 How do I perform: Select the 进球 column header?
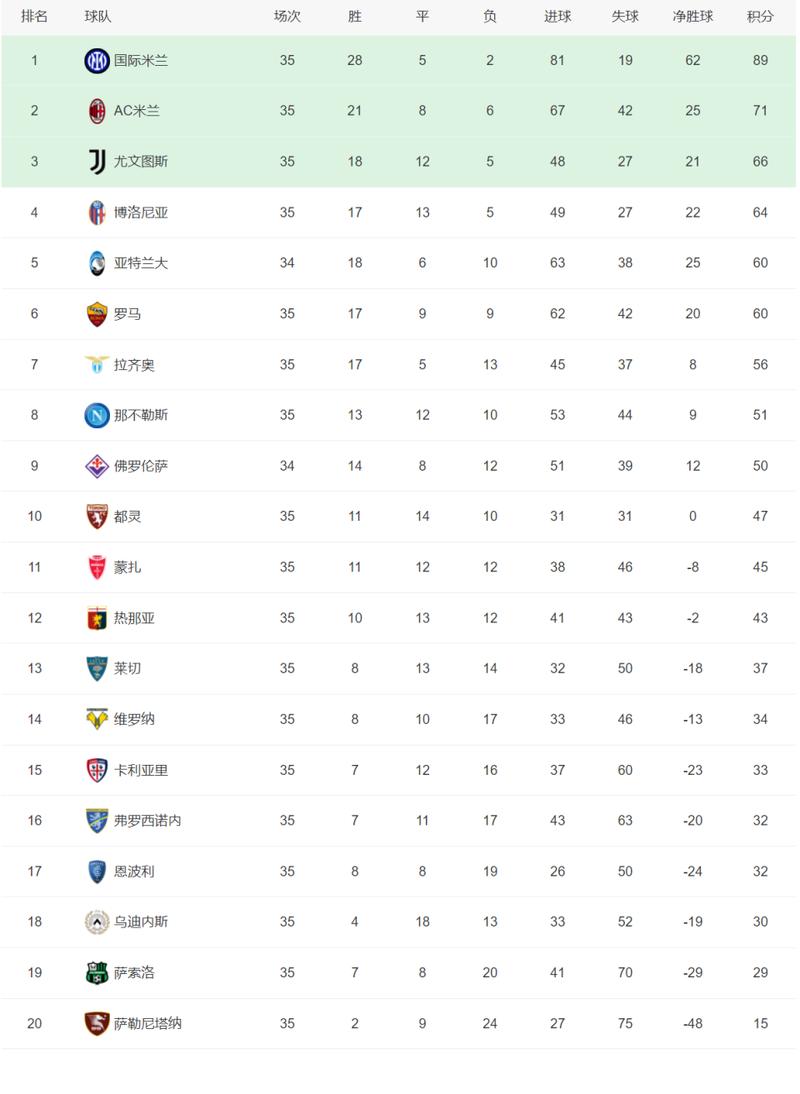click(x=557, y=17)
